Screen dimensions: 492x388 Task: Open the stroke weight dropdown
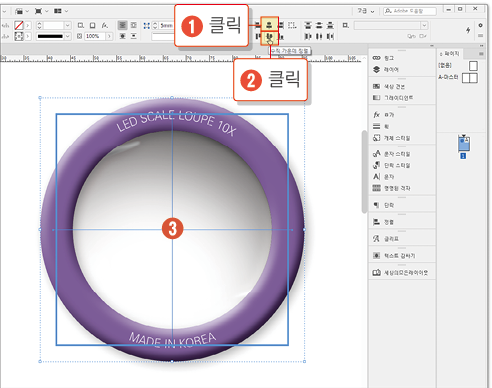click(x=68, y=25)
